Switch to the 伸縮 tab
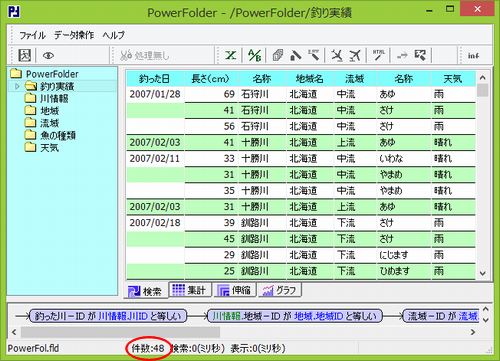 coord(235,290)
